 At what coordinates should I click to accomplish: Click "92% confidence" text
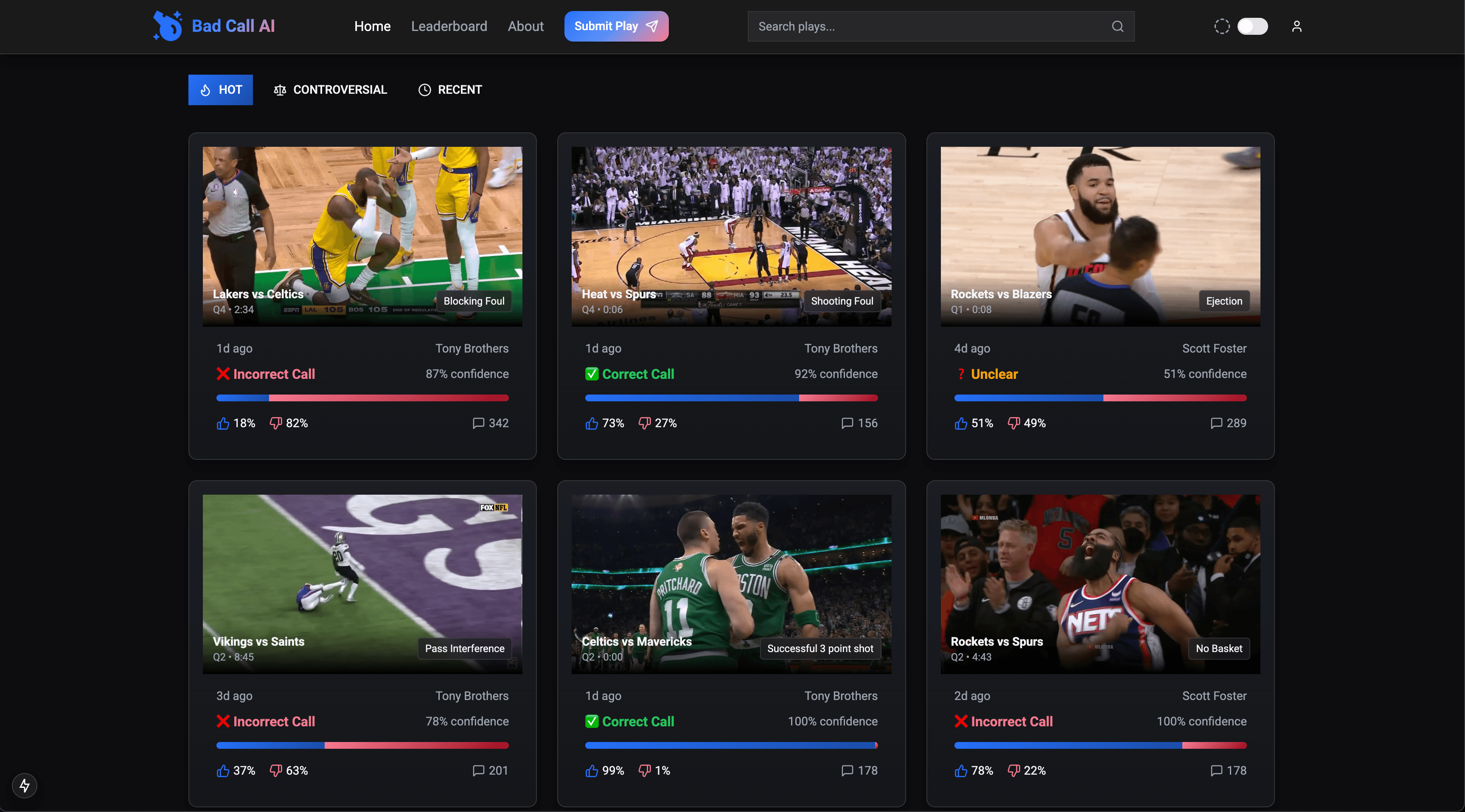[836, 374]
